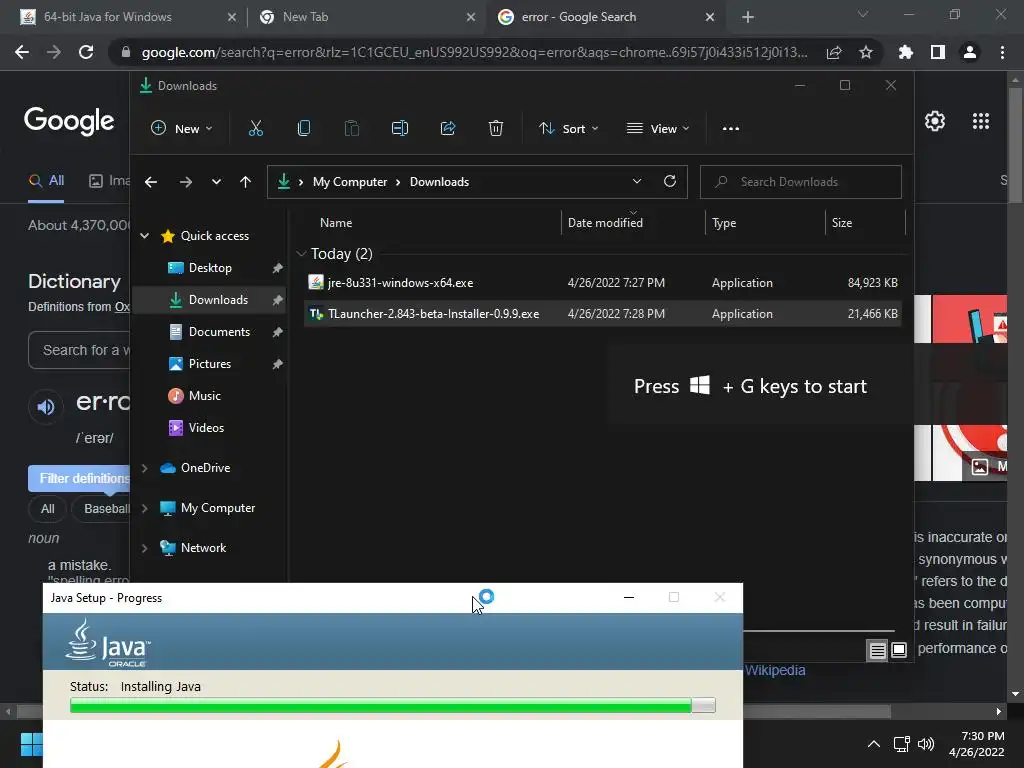Click the Java installing progress bar
This screenshot has width=1024, height=768.
[392, 705]
